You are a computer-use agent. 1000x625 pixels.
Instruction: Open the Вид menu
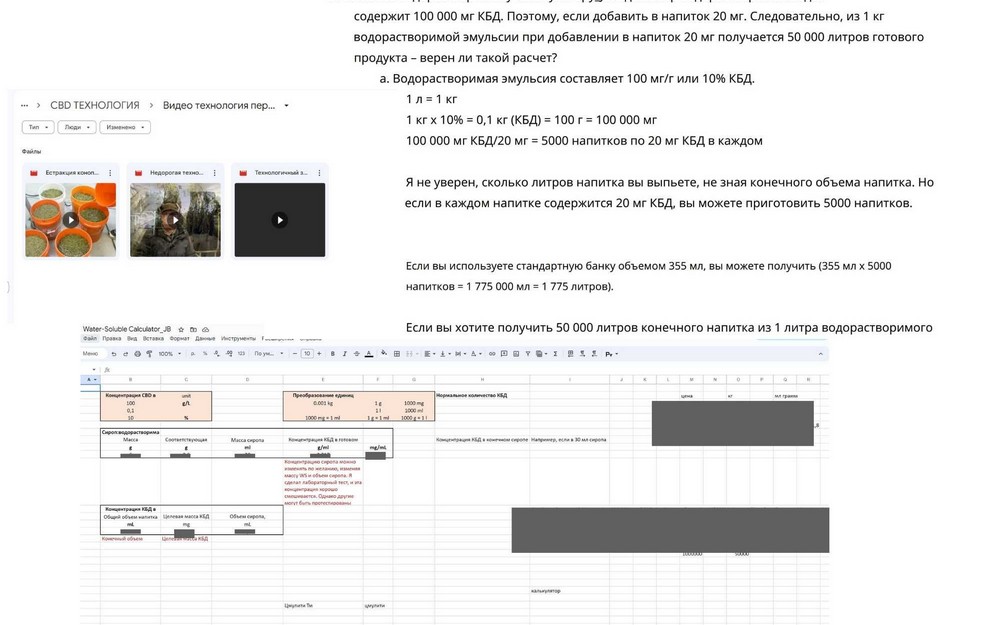pyautogui.click(x=132, y=339)
